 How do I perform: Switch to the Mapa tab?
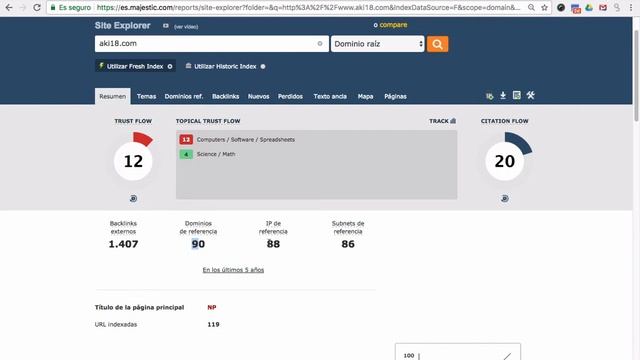click(365, 96)
